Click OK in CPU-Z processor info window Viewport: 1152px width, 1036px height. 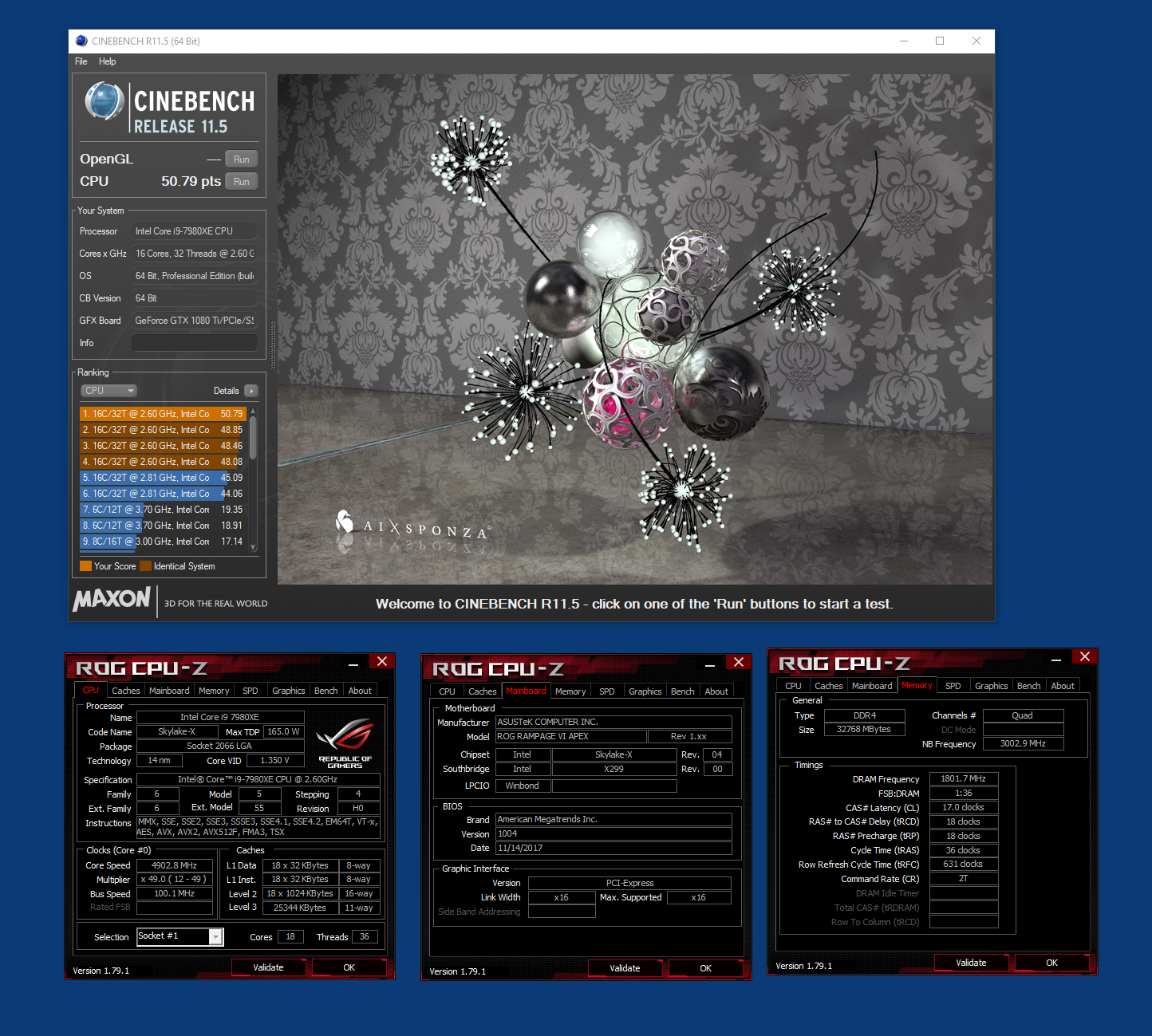[349, 967]
